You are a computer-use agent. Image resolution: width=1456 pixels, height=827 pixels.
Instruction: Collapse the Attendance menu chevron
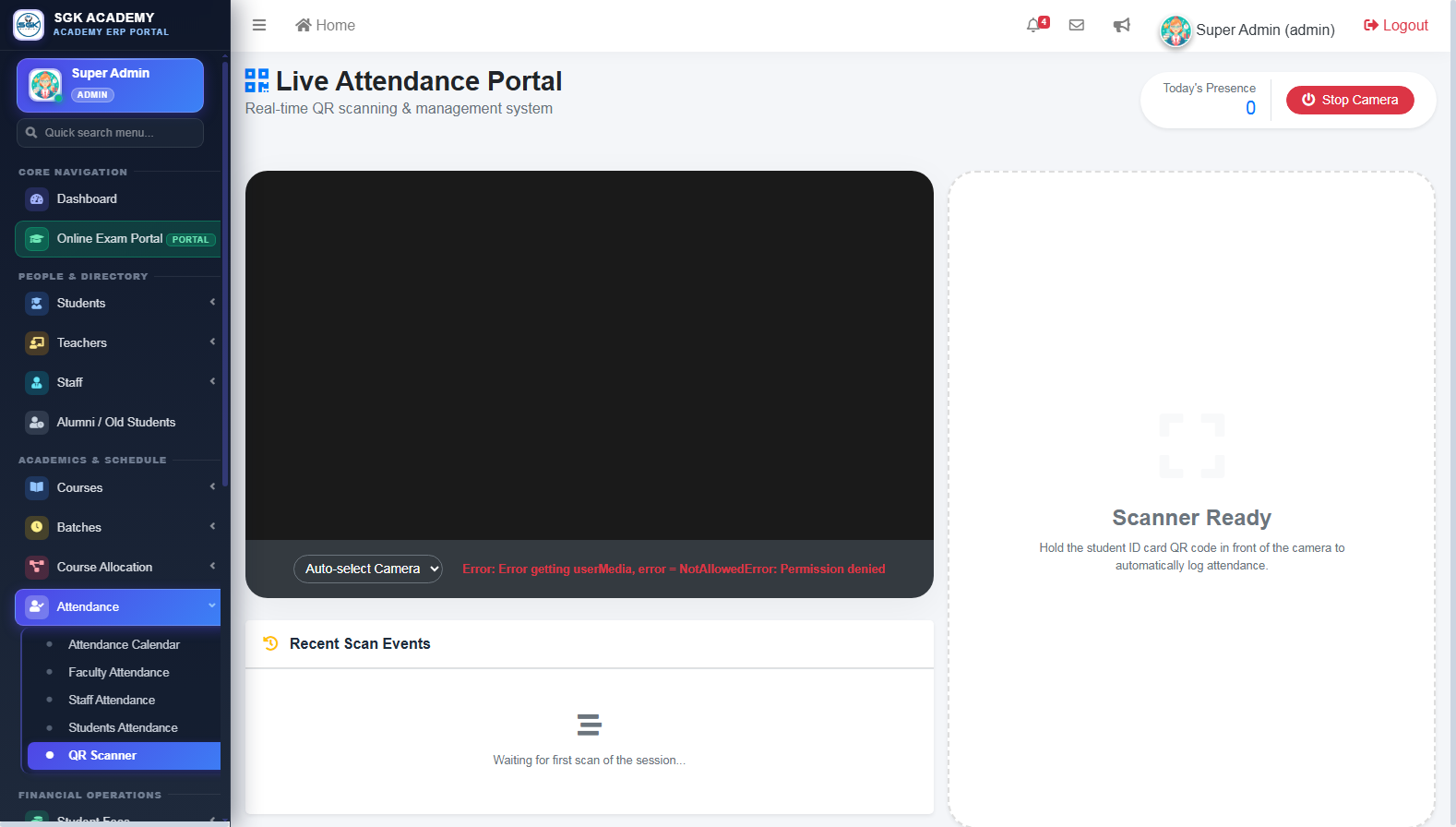[212, 605]
